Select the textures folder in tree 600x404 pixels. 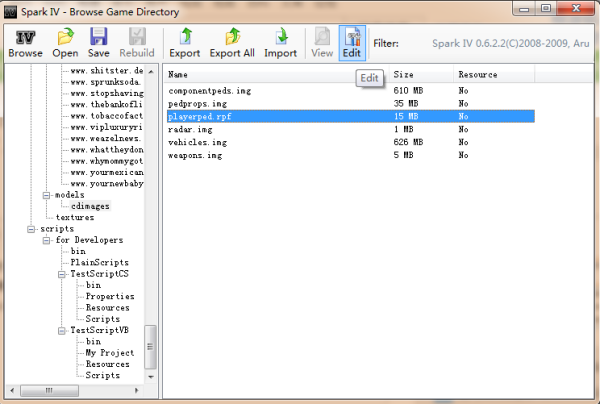[75, 217]
